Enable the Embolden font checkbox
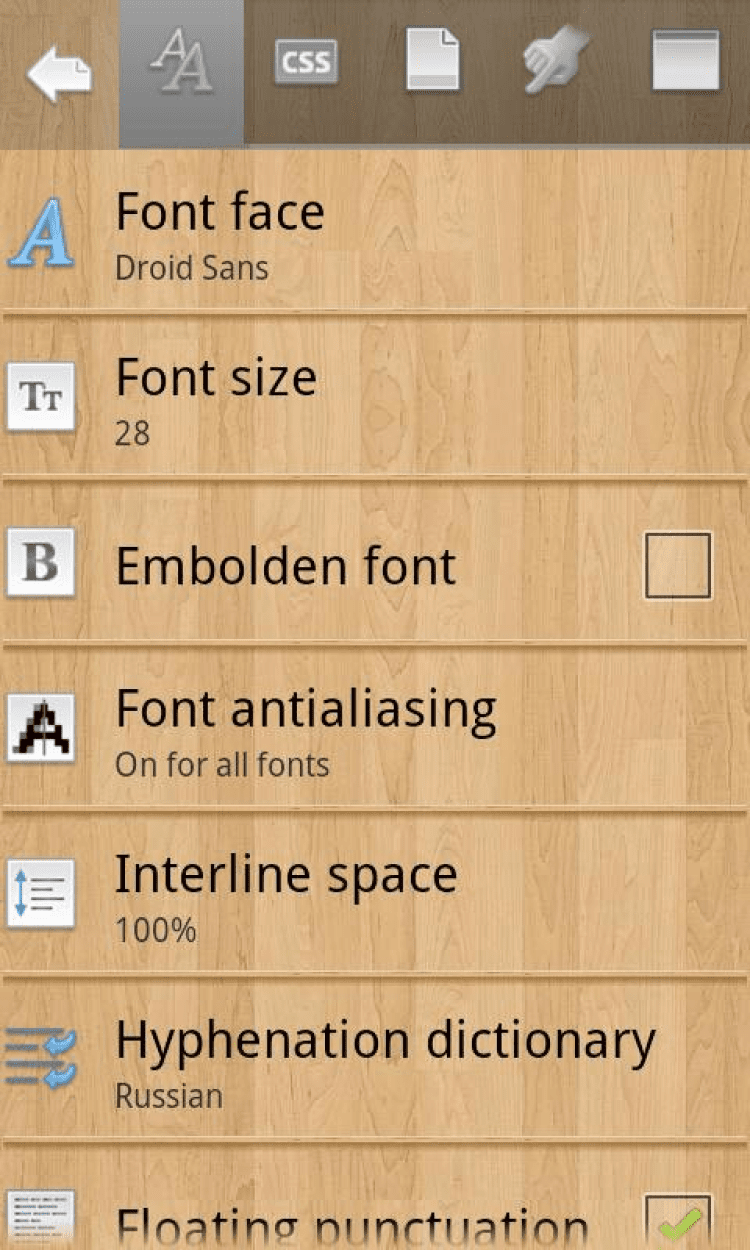This screenshot has width=750, height=1250. click(678, 566)
